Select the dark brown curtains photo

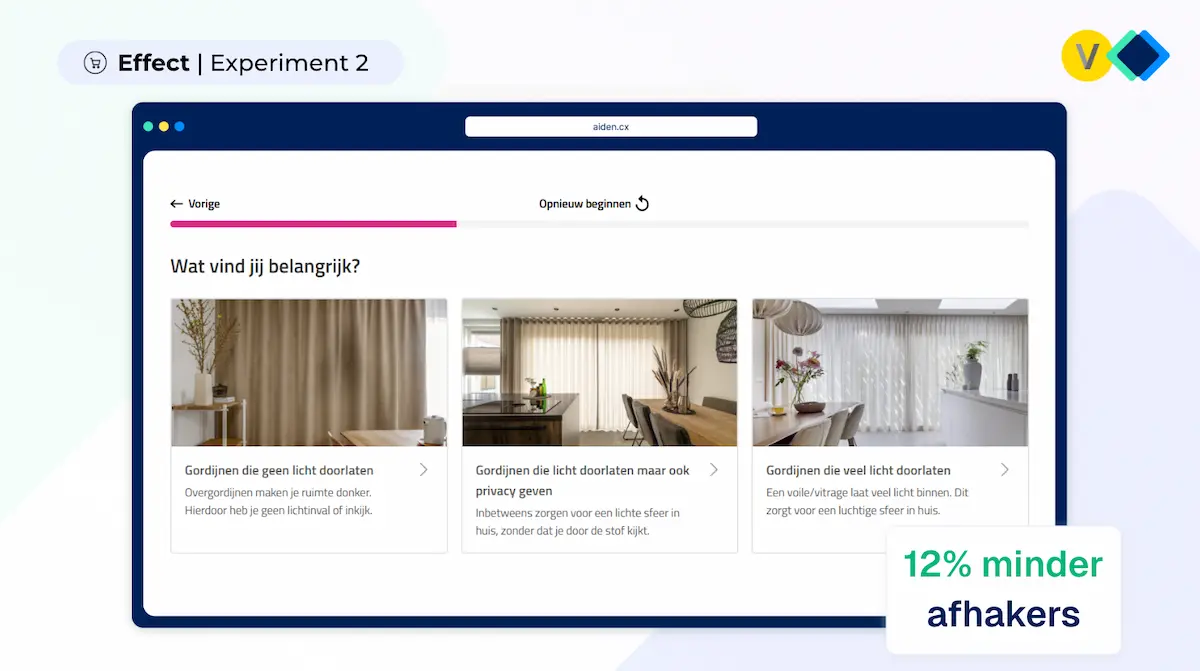[x=309, y=372]
